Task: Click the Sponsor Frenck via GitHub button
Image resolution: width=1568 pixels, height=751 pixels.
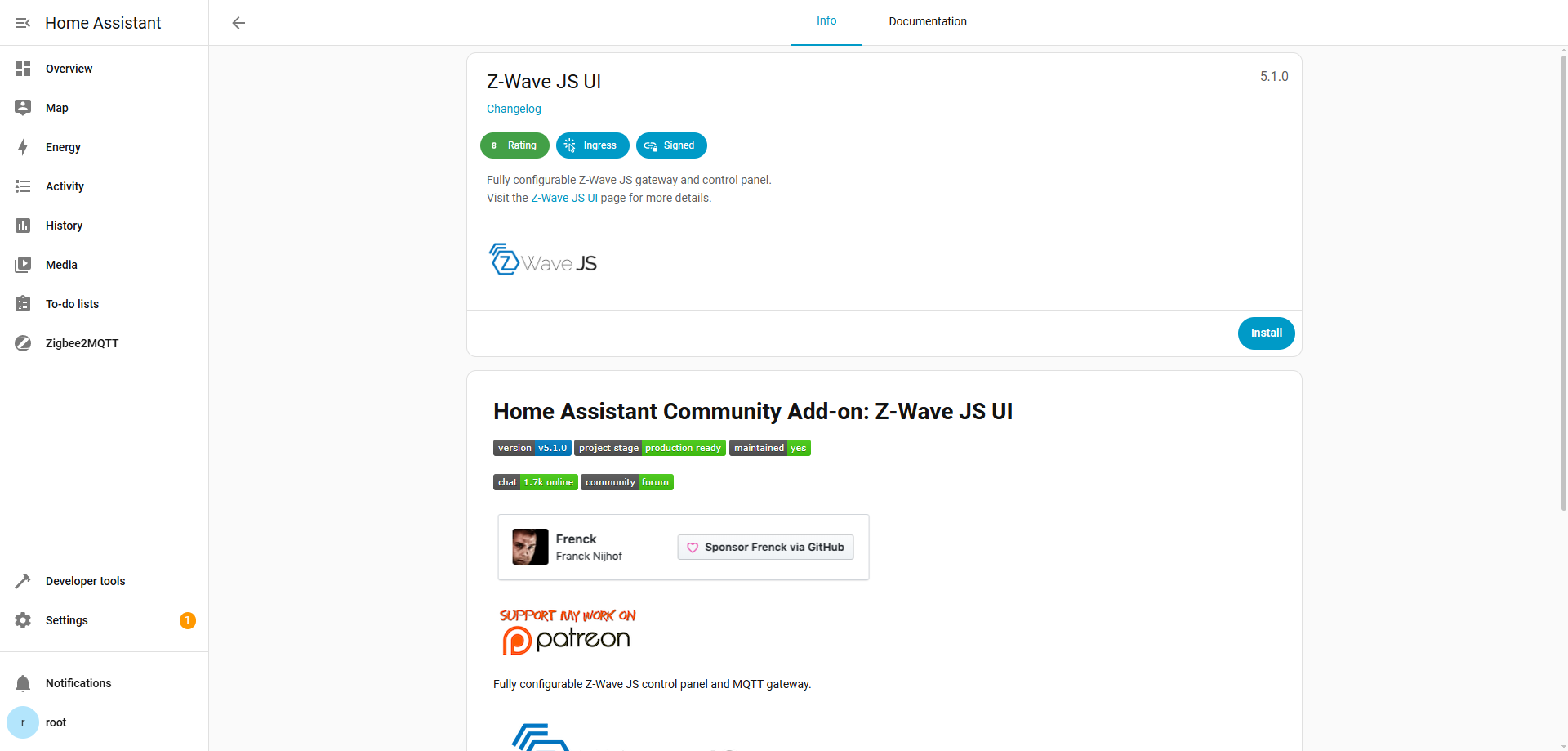Action: (x=765, y=548)
